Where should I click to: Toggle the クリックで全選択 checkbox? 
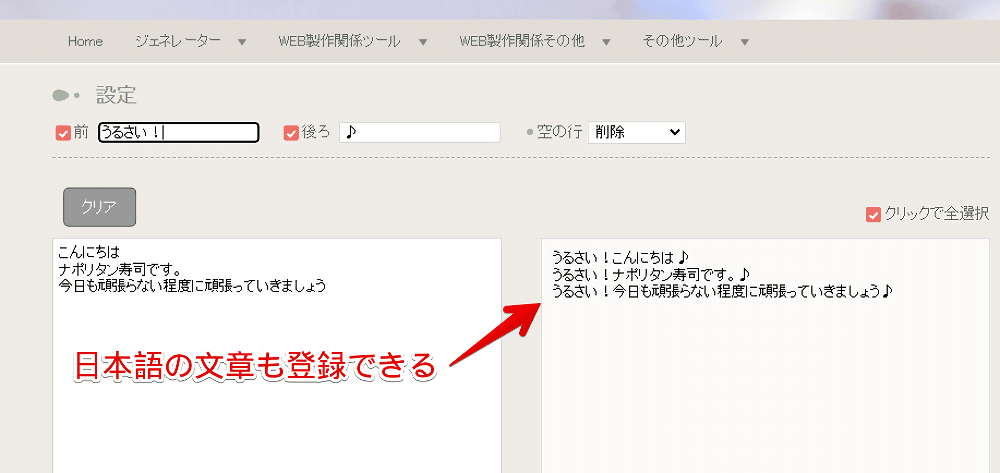tap(873, 215)
